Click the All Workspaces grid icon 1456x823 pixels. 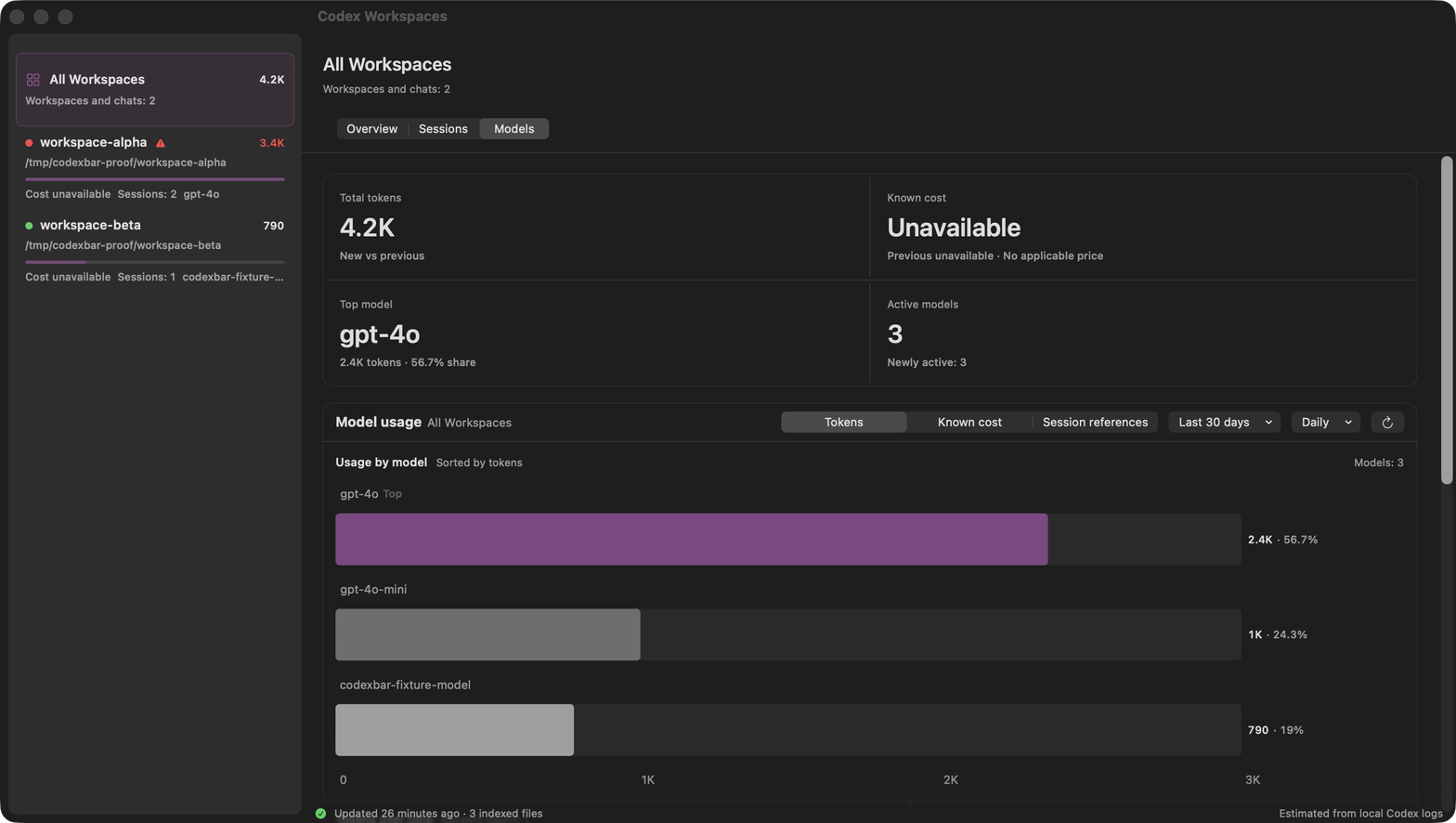pyautogui.click(x=32, y=80)
